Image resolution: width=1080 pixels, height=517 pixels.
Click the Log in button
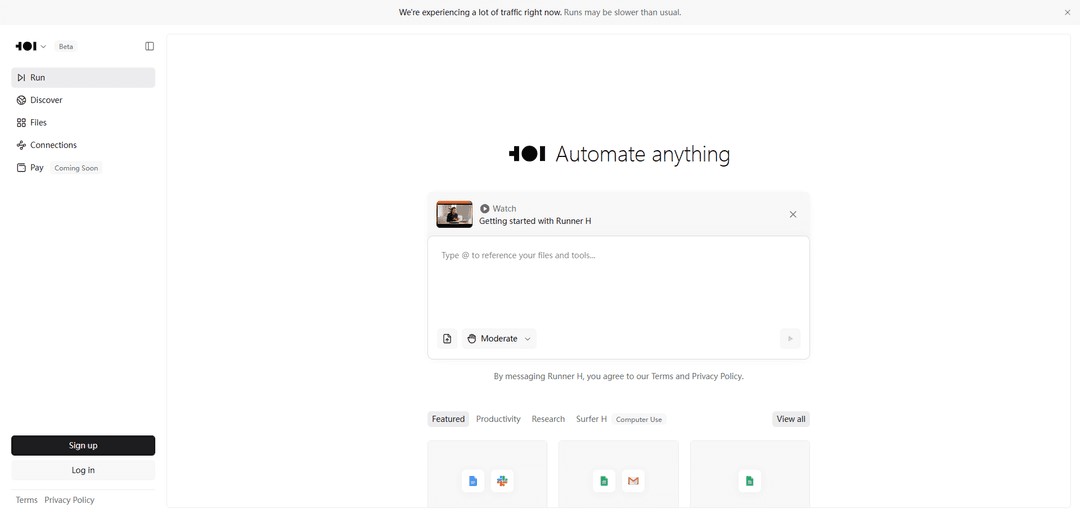point(83,470)
